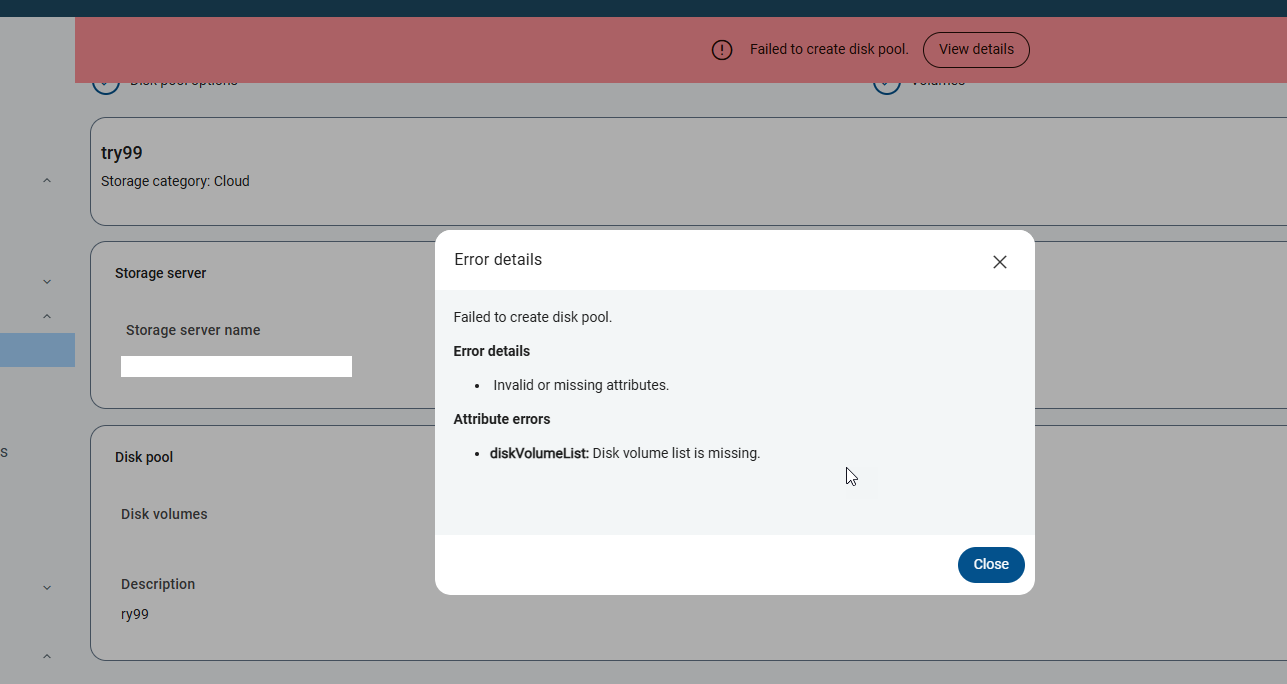Click the exclamation alert icon in banner

coord(722,50)
